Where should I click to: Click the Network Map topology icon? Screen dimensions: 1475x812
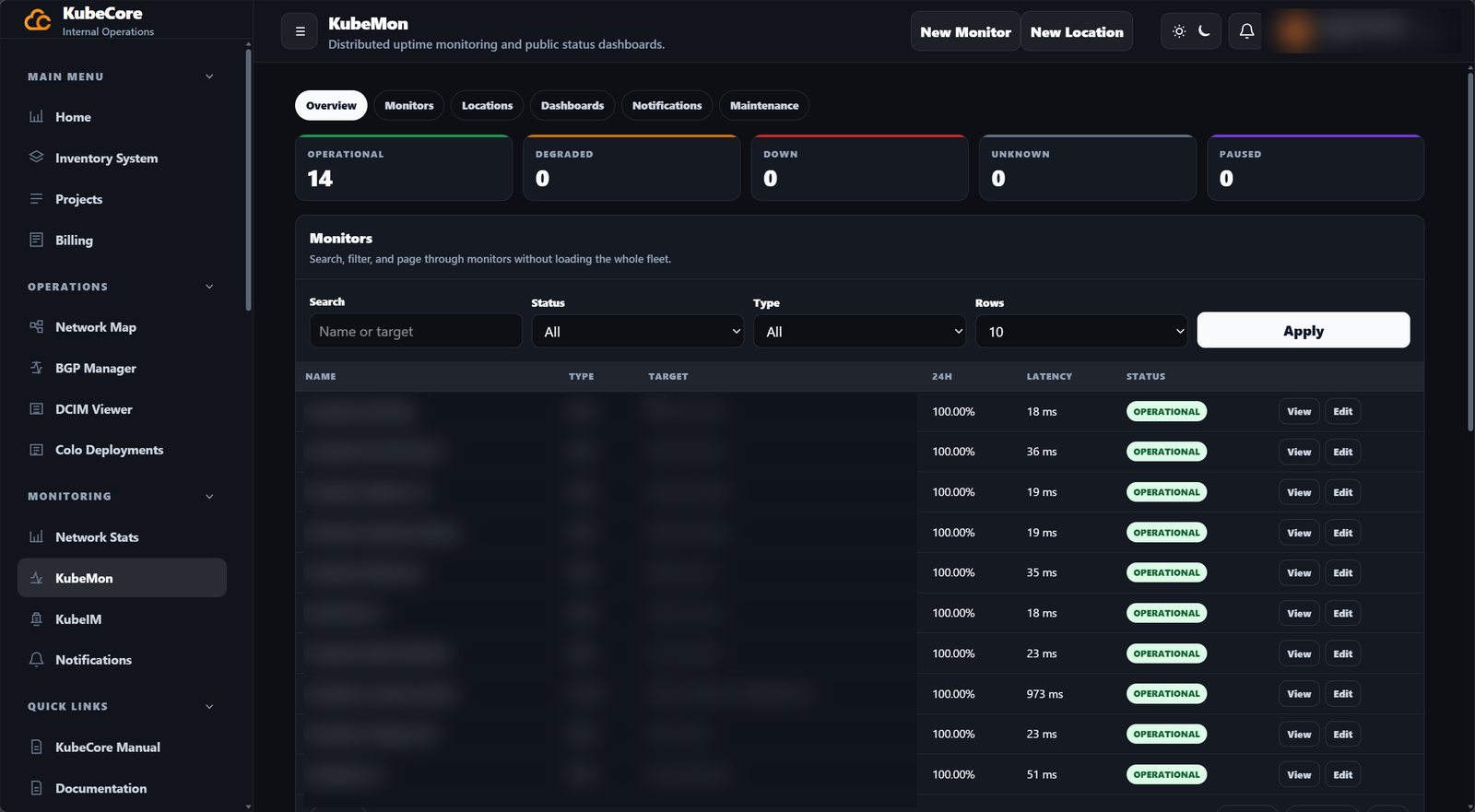click(37, 327)
